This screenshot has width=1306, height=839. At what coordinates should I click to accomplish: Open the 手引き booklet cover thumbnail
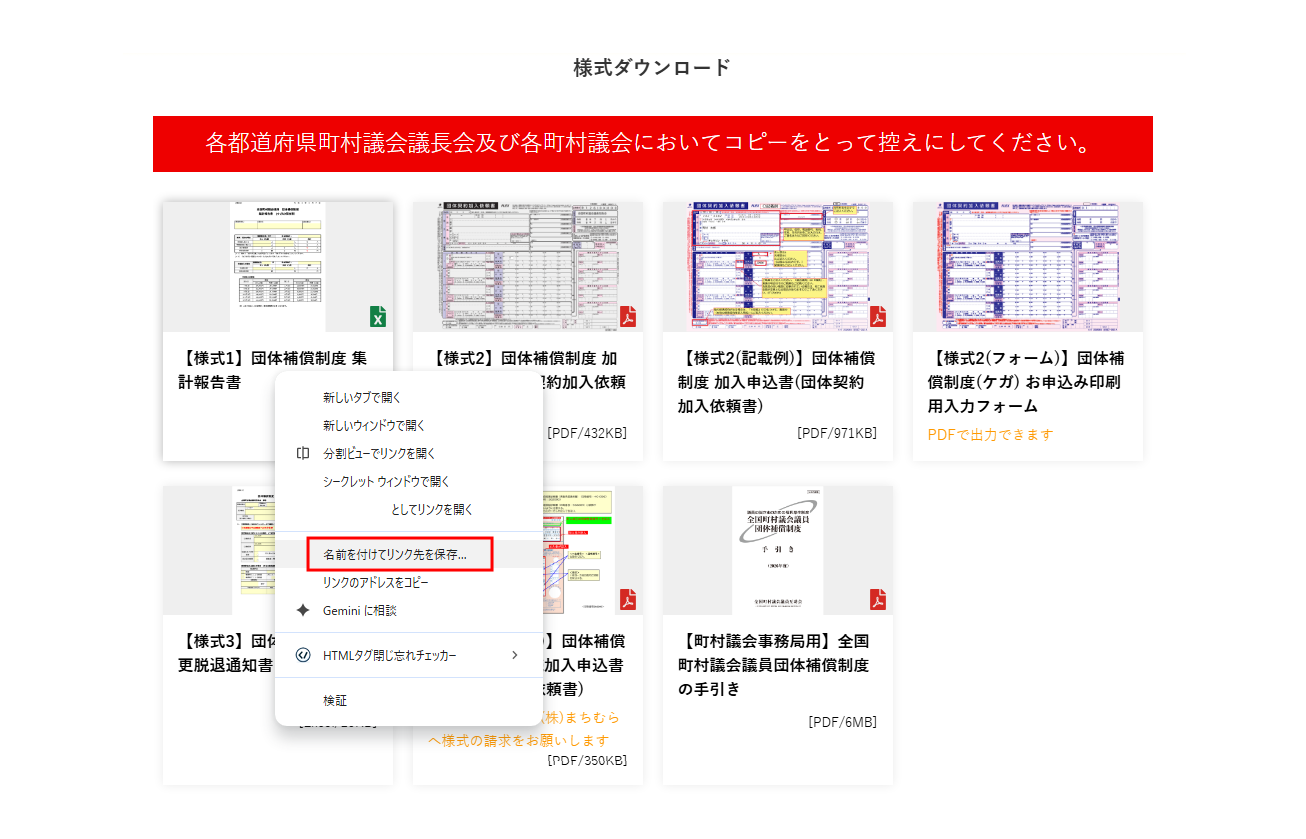click(x=778, y=551)
